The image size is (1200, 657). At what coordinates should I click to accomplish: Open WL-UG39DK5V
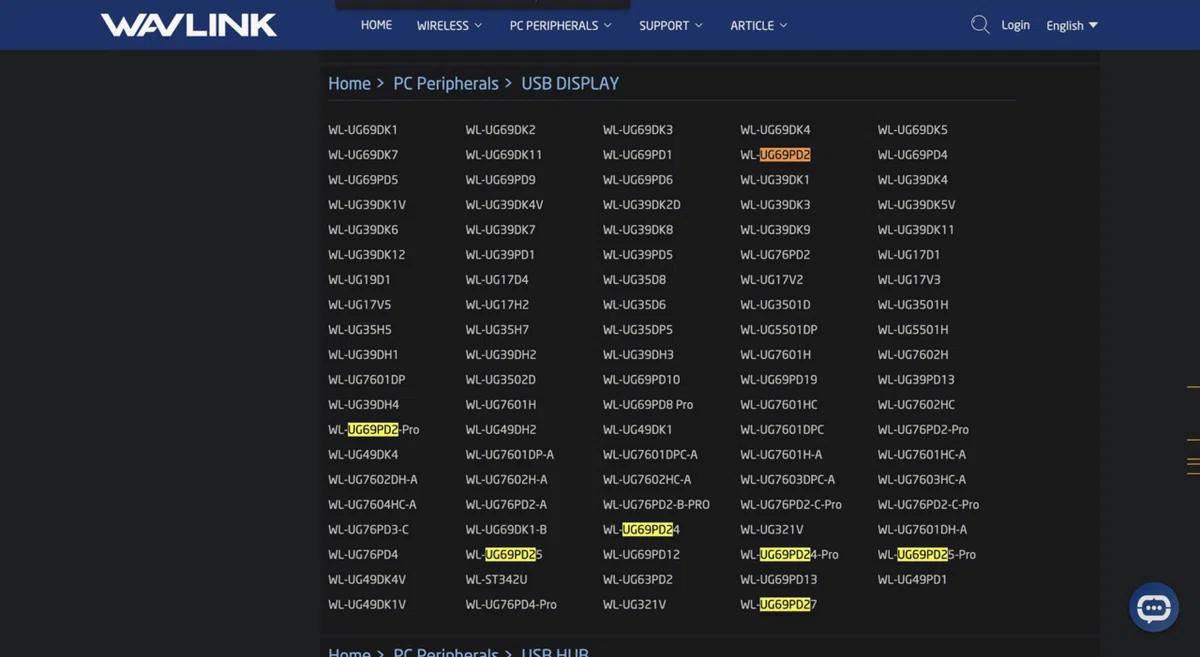(x=917, y=205)
